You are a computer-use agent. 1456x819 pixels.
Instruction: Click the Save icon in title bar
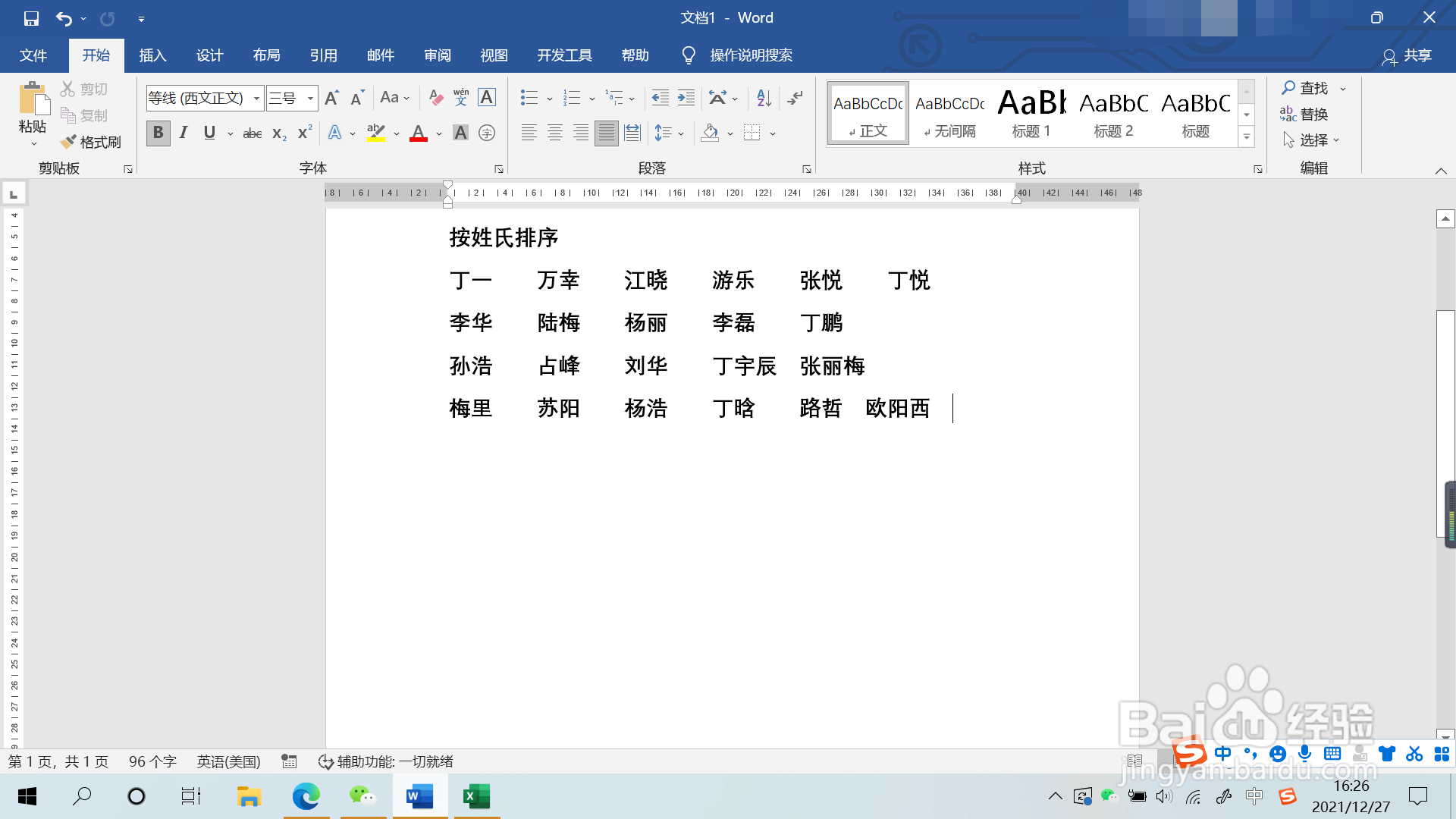tap(31, 18)
